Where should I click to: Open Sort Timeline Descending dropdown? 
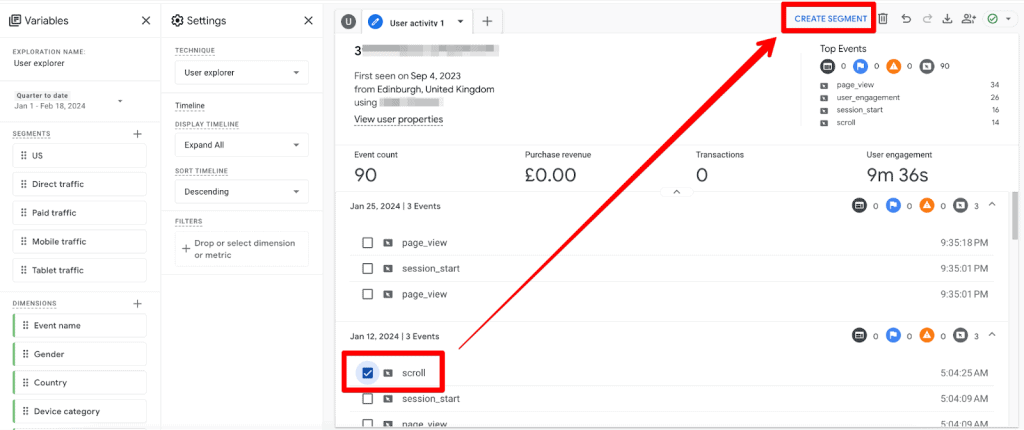(242, 192)
